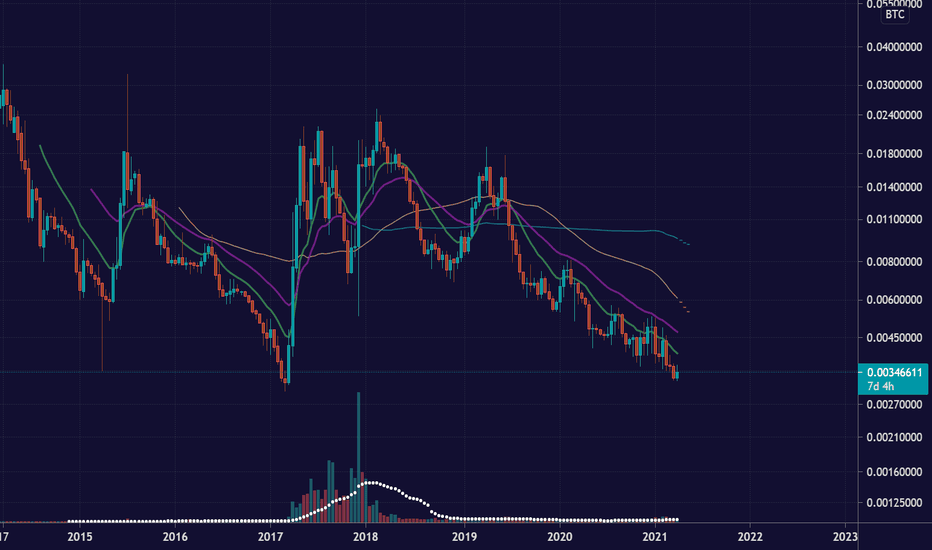Click the 2023 time axis label

pos(845,537)
